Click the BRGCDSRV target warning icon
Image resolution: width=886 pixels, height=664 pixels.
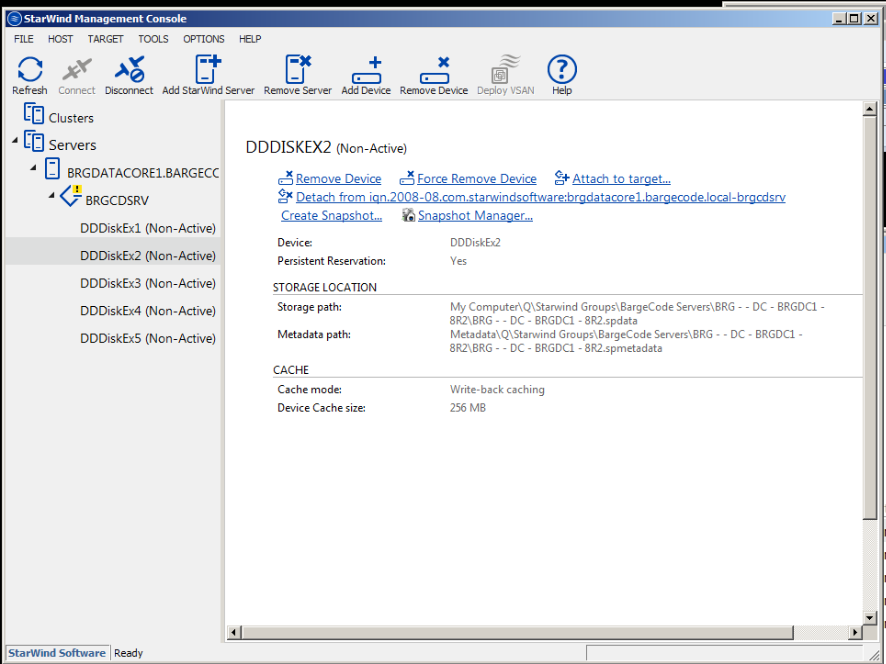coord(72,196)
